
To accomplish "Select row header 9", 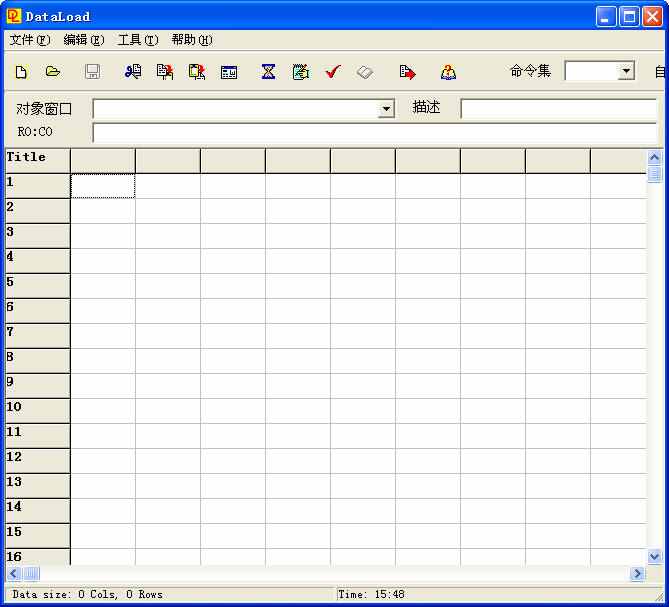I will (38, 385).
